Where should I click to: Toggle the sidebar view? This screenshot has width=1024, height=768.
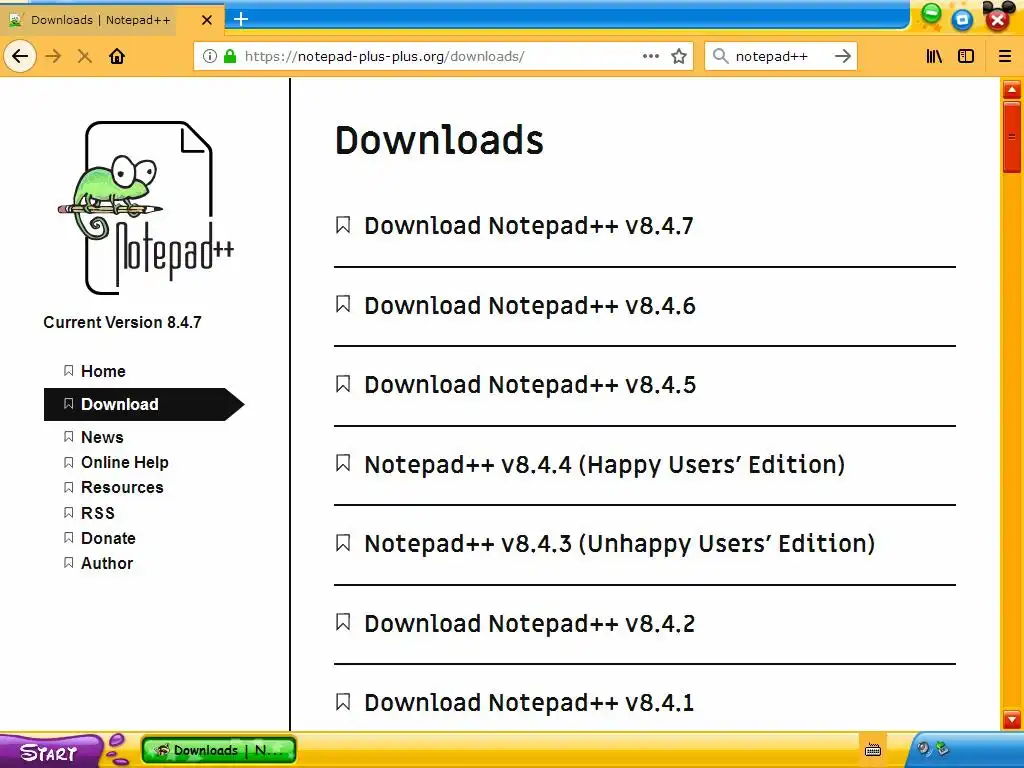click(966, 56)
